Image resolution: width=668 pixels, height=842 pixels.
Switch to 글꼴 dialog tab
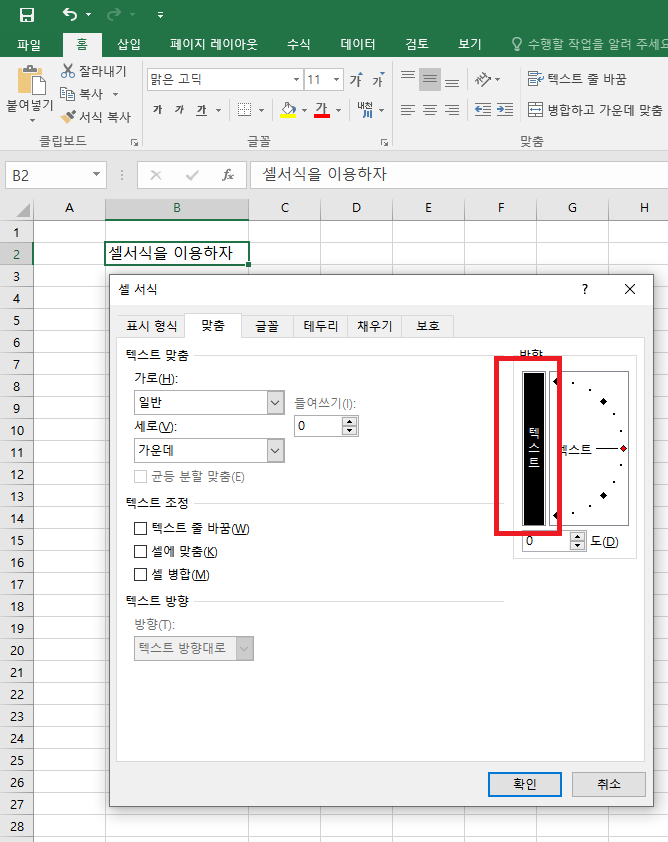point(267,326)
